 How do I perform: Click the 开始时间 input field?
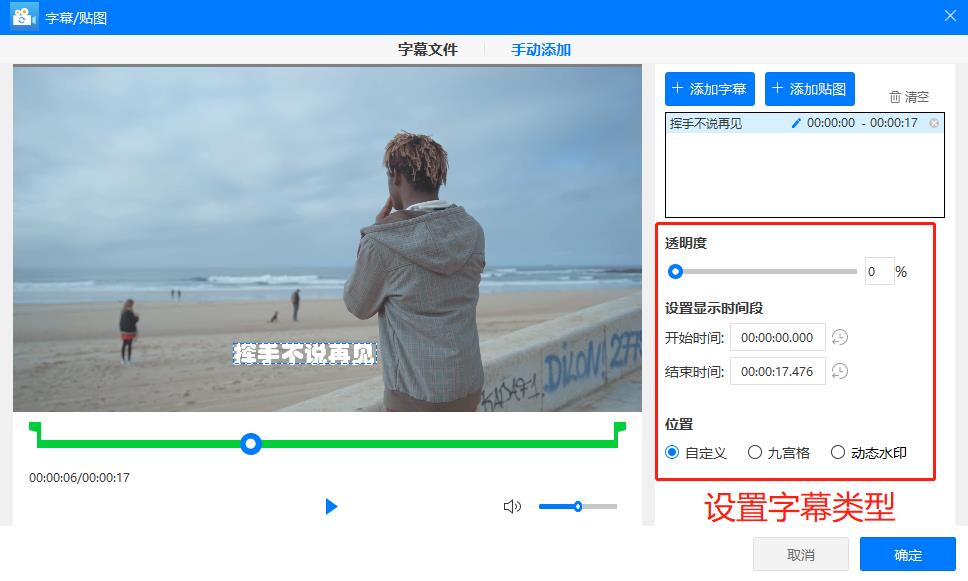pyautogui.click(x=777, y=338)
